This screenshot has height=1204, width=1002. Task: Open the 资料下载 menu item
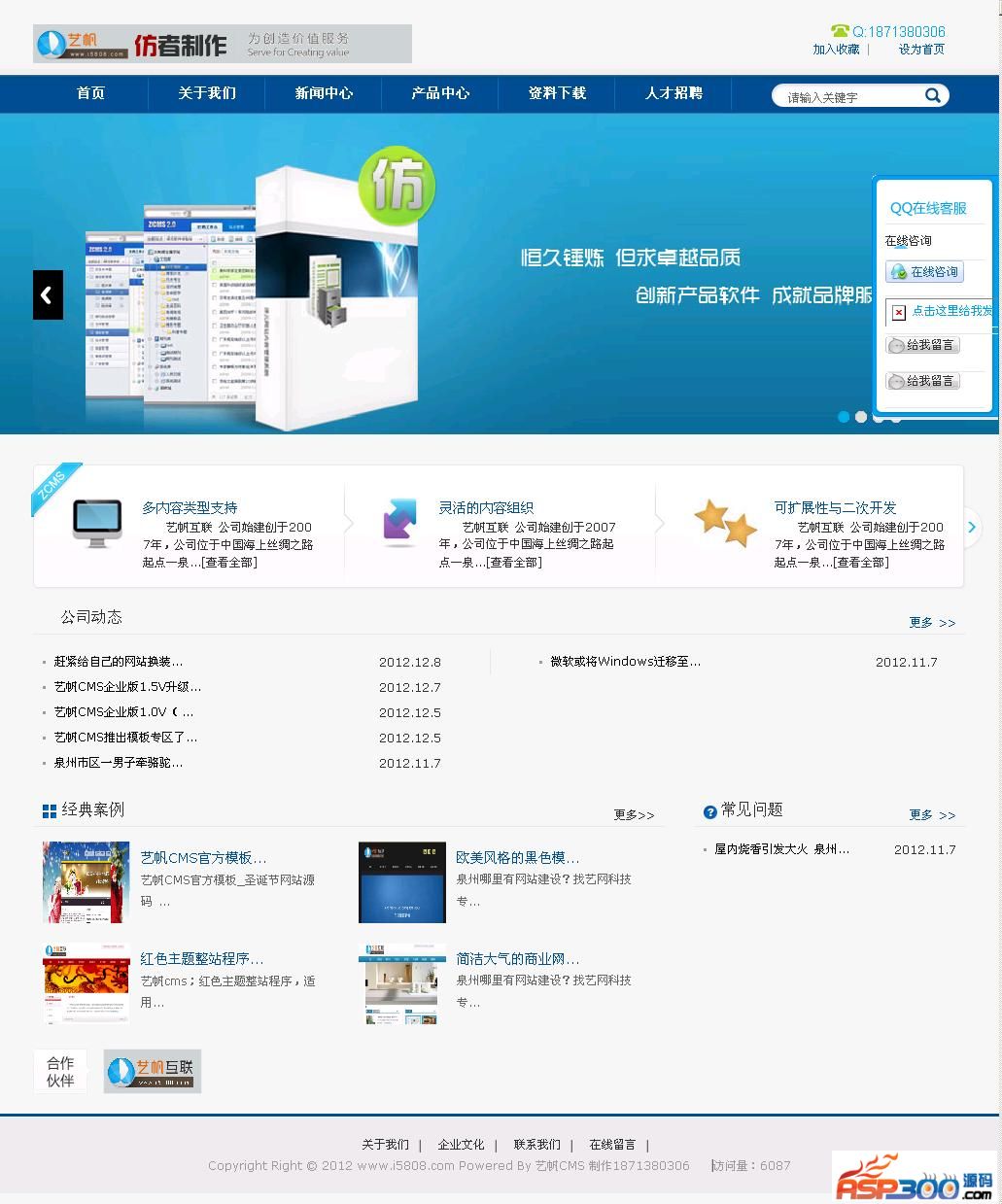tap(557, 93)
